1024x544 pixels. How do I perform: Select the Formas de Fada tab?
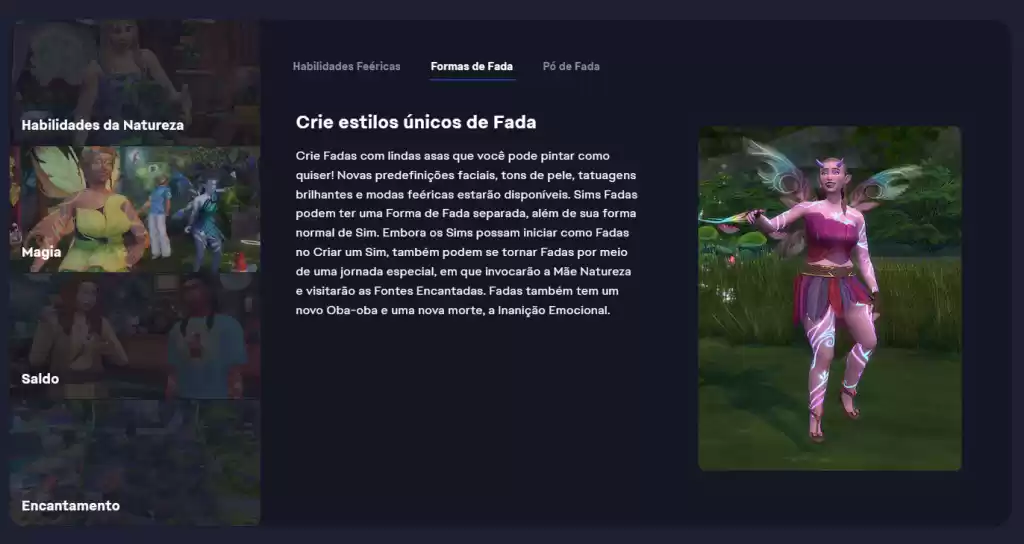point(472,66)
